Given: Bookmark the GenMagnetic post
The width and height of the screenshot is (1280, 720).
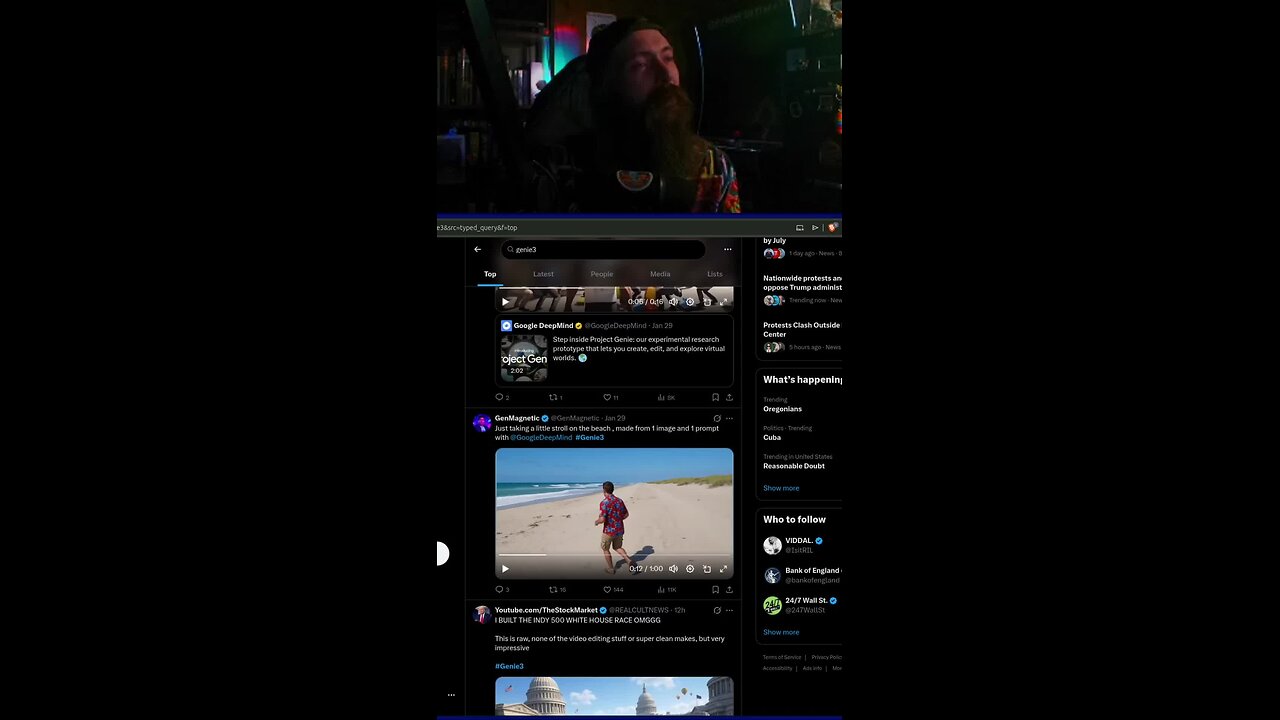Looking at the screenshot, I should (715, 590).
